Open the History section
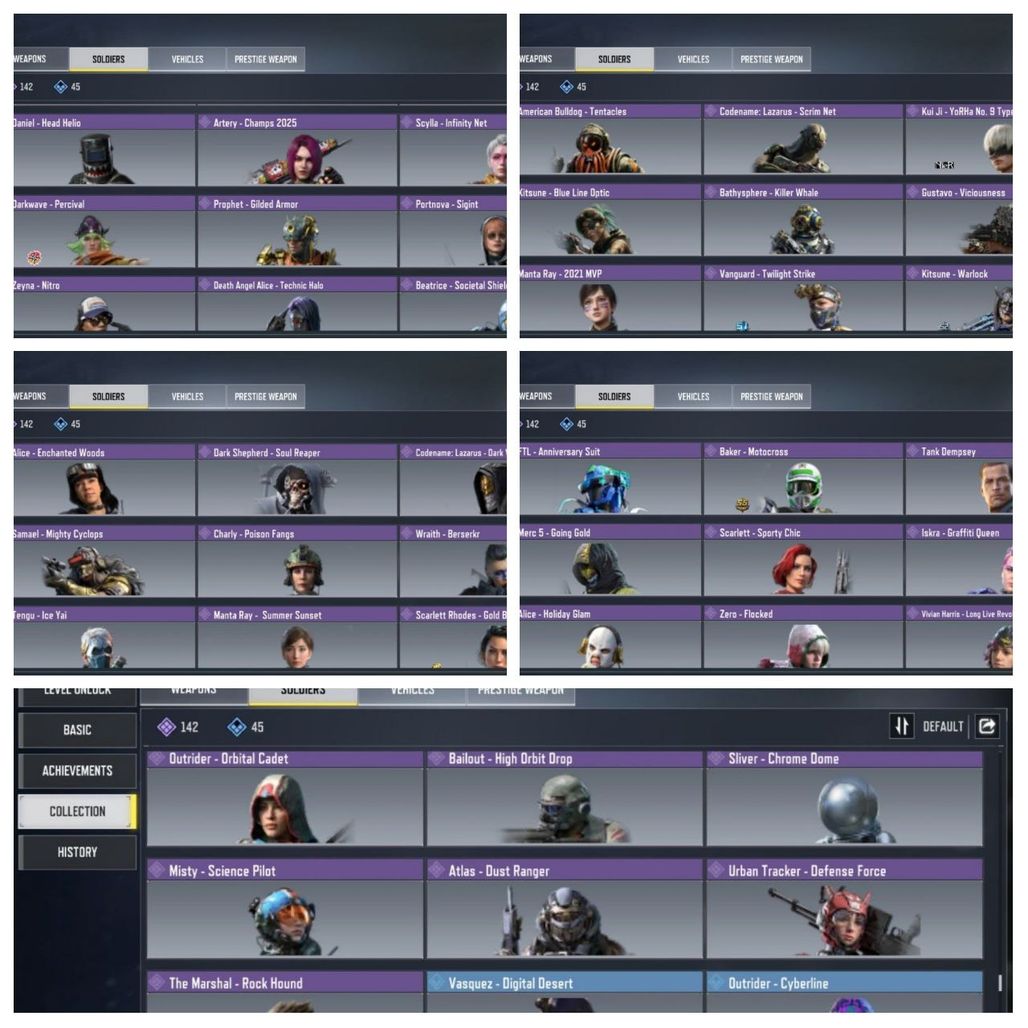 point(77,852)
